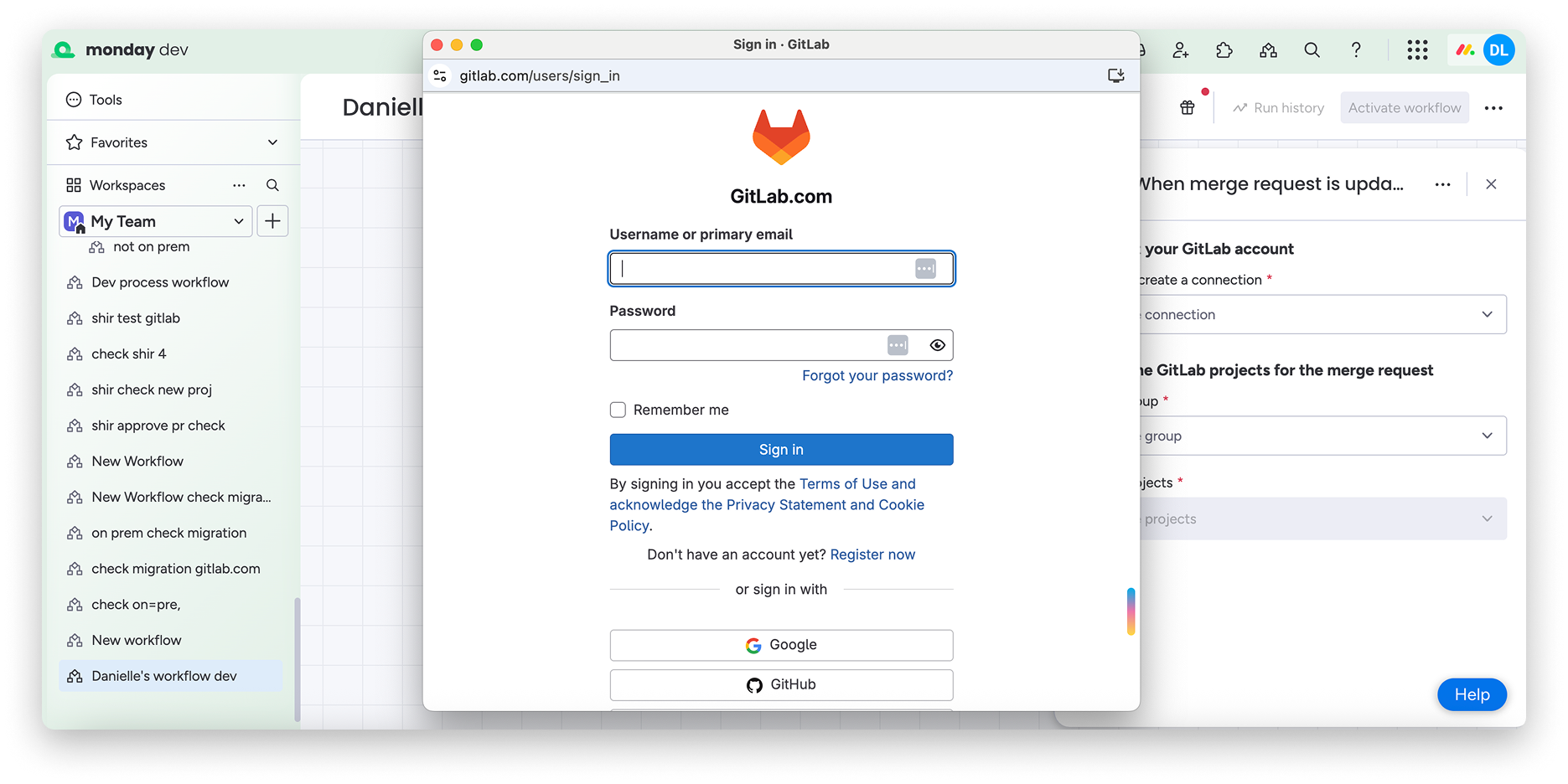Click 'Register now' link
Viewport: 1568px width, 784px height.
pyautogui.click(x=872, y=554)
